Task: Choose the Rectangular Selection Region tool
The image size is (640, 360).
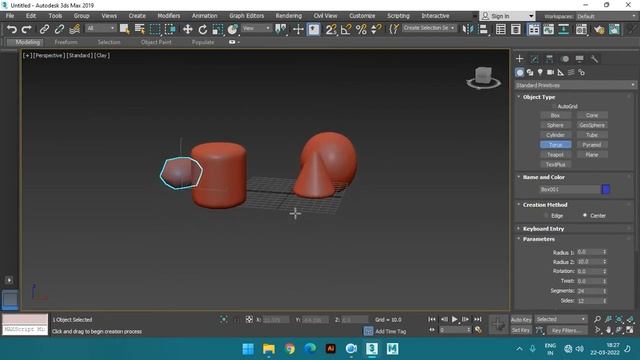Action: (x=155, y=29)
